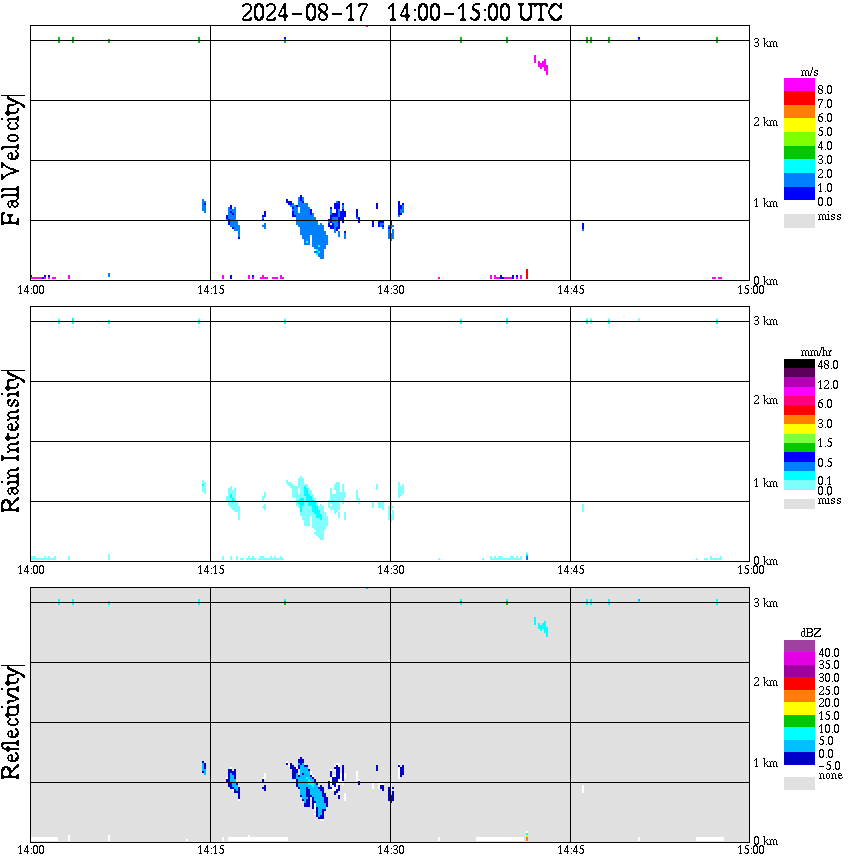
Task: Click the '2 km' label of Rain Intensity panel
Action: [x=766, y=400]
